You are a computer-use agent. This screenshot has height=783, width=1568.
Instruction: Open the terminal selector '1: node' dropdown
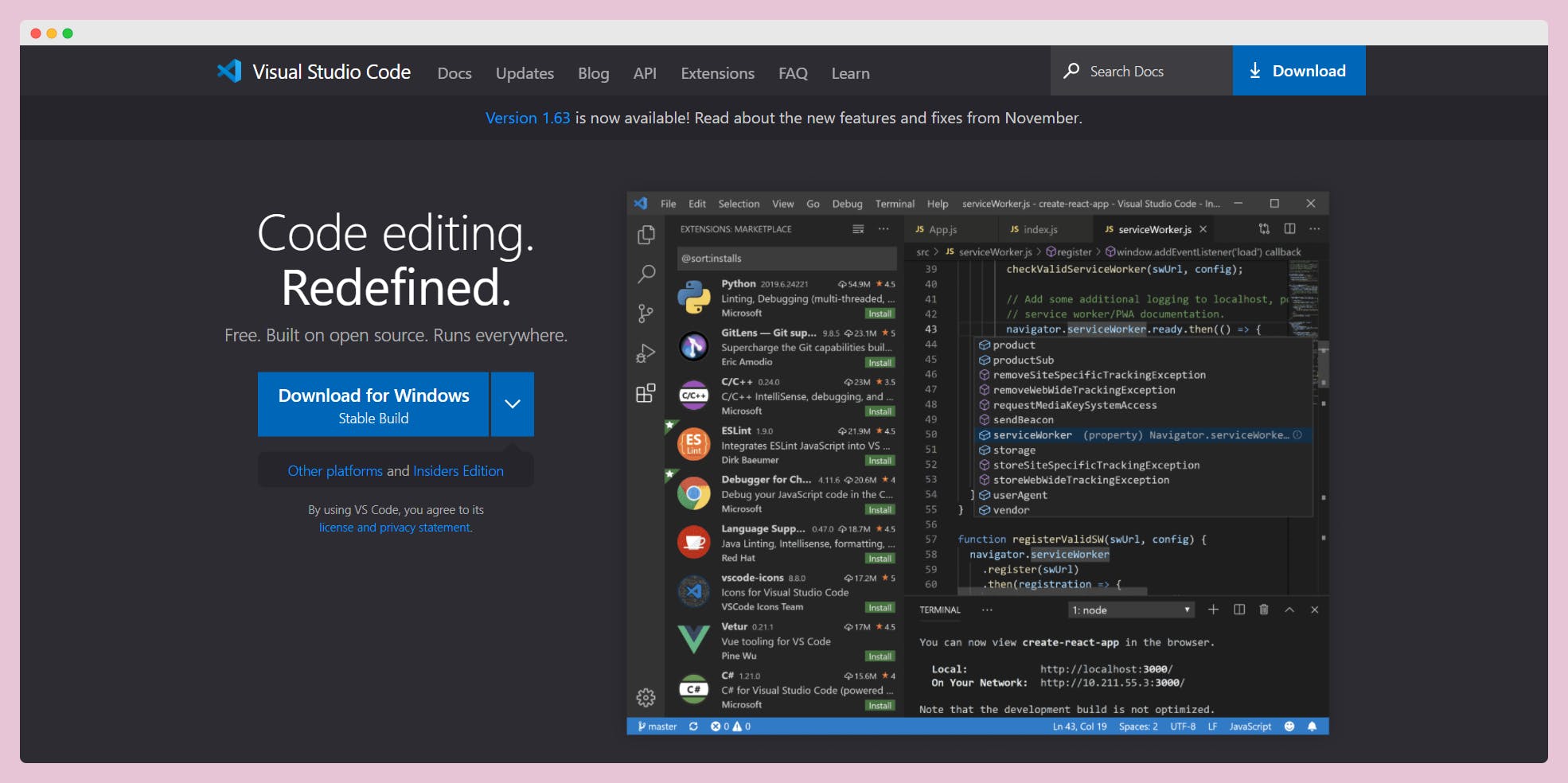(1131, 610)
